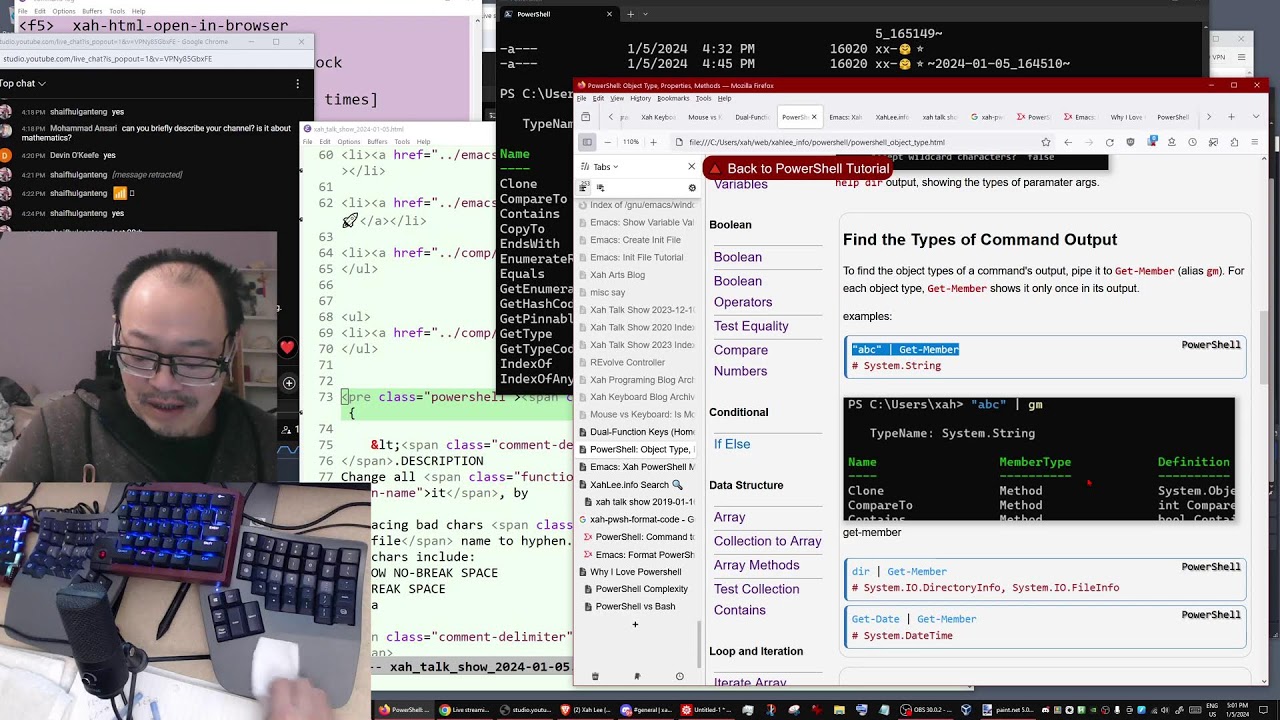Add new tab via sidebar plus
The image size is (1280, 720).
click(634, 625)
